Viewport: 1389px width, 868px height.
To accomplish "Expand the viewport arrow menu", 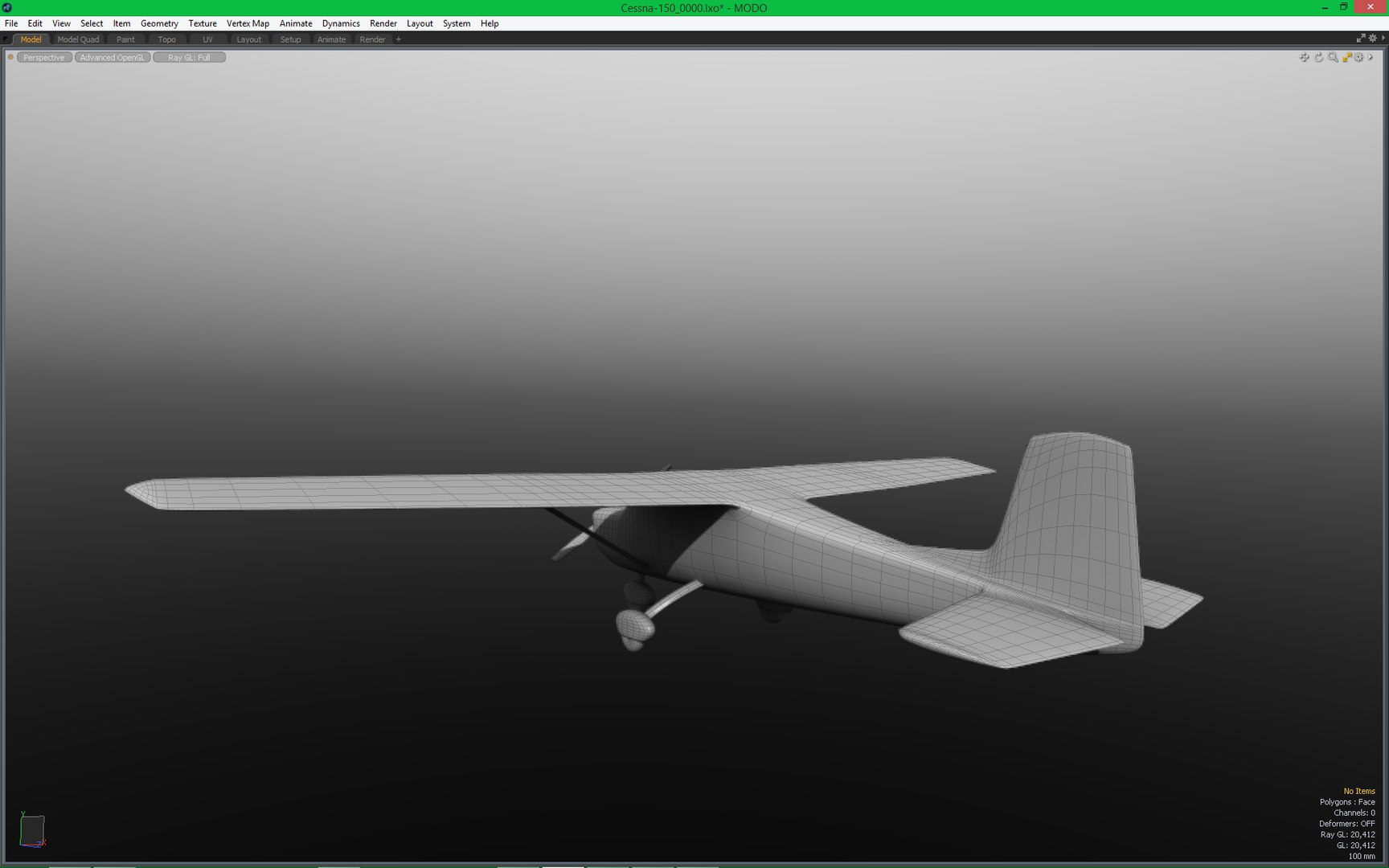I will click(x=1371, y=57).
